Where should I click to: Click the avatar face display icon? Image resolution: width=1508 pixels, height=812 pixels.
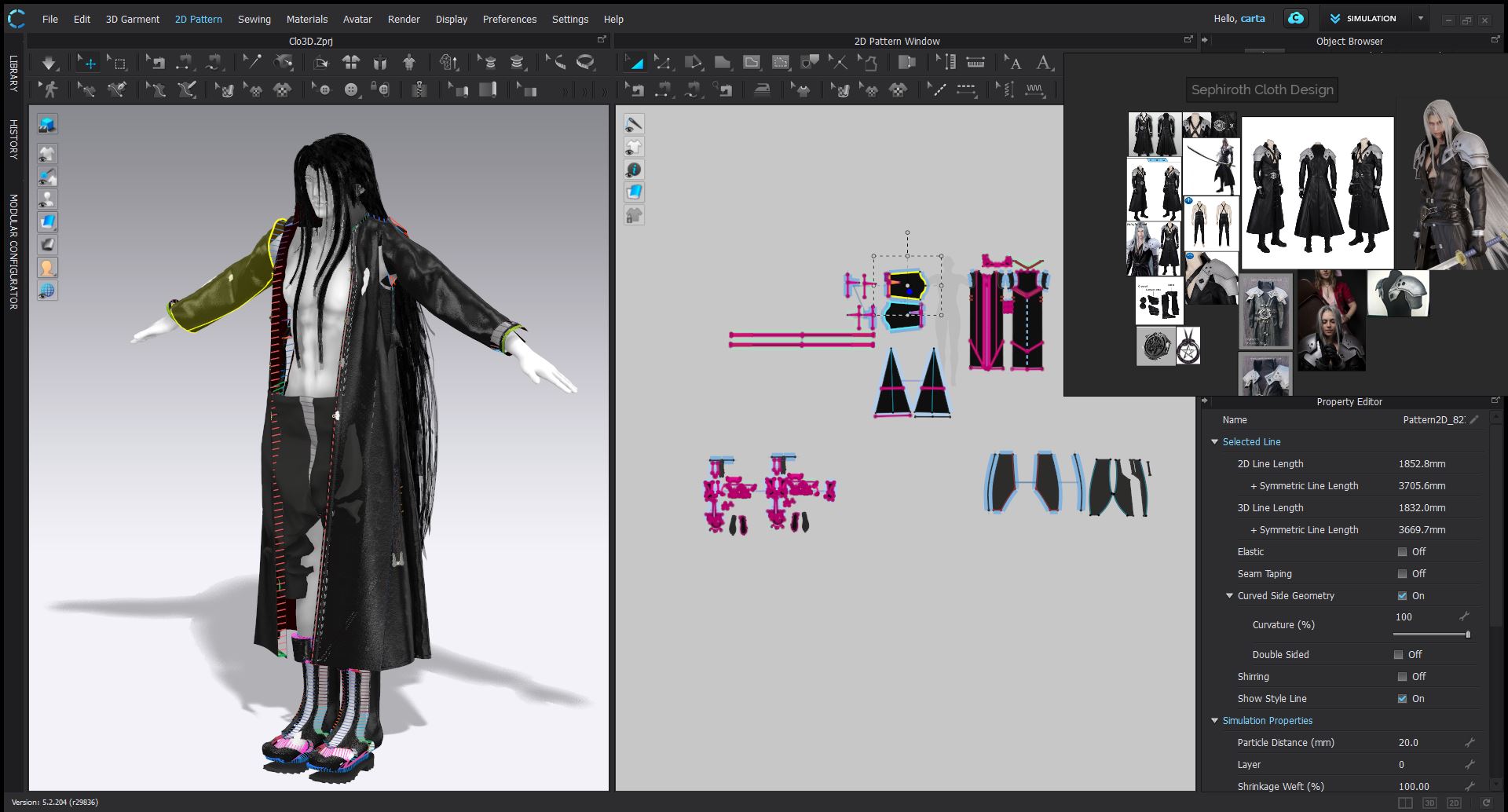47,268
